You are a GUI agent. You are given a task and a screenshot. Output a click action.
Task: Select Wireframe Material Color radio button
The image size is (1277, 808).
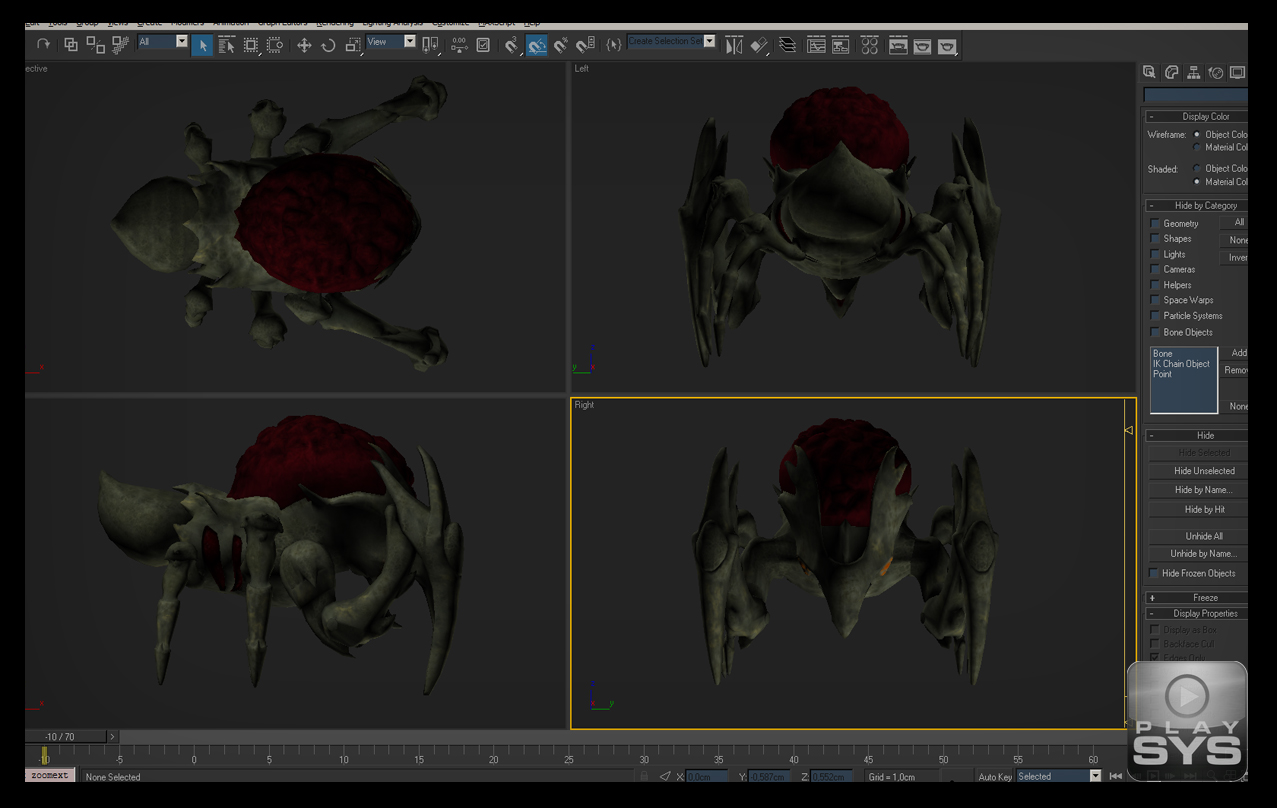[1197, 147]
